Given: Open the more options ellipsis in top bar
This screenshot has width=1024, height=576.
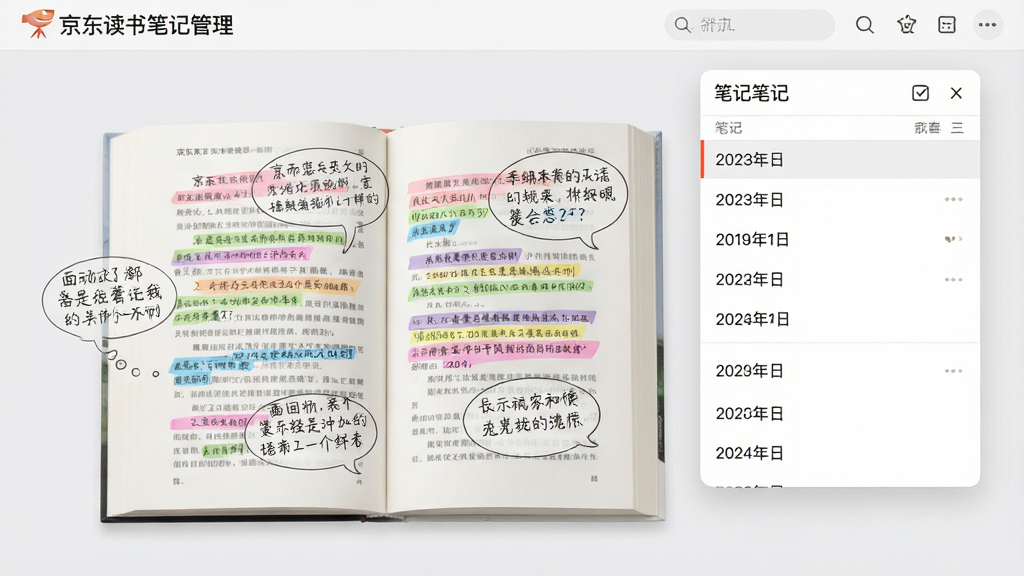Looking at the screenshot, I should 987,25.
